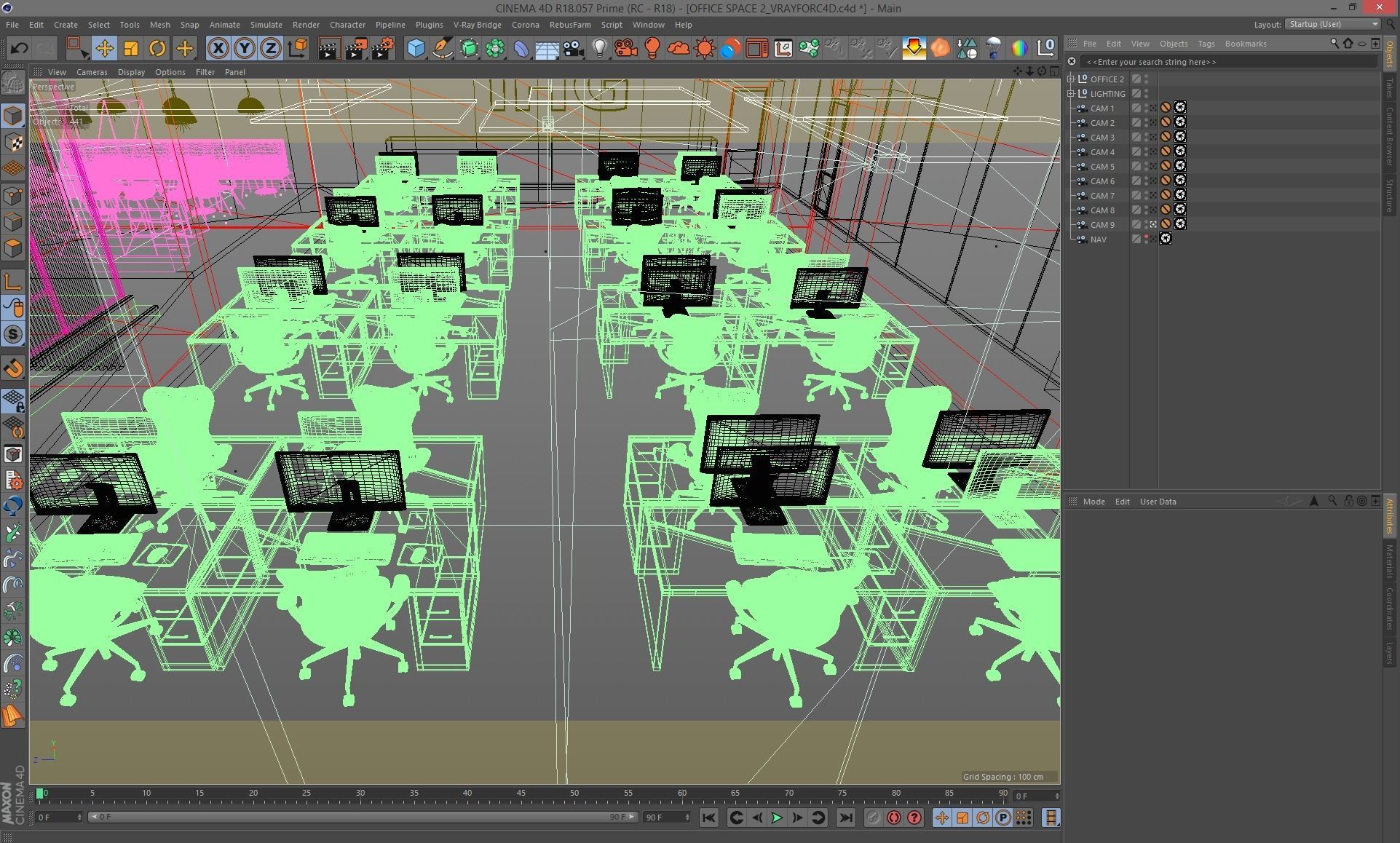The image size is (1400, 843).
Task: Open Object Manager search magnifier
Action: [x=1334, y=44]
